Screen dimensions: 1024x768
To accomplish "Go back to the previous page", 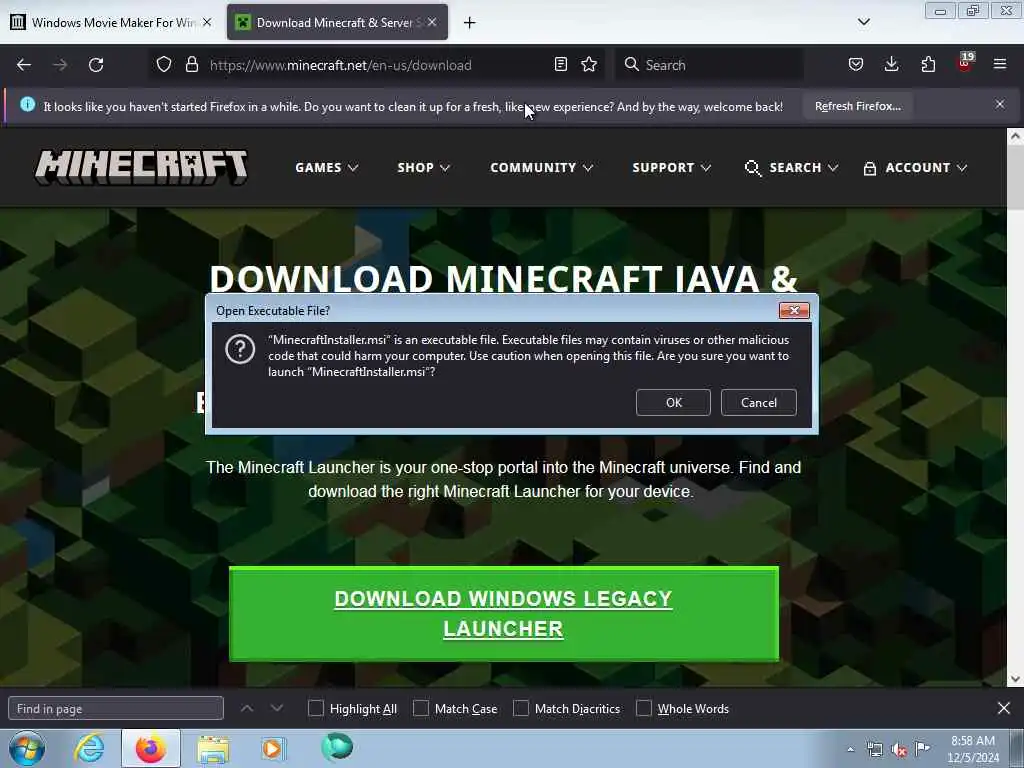I will click(24, 65).
